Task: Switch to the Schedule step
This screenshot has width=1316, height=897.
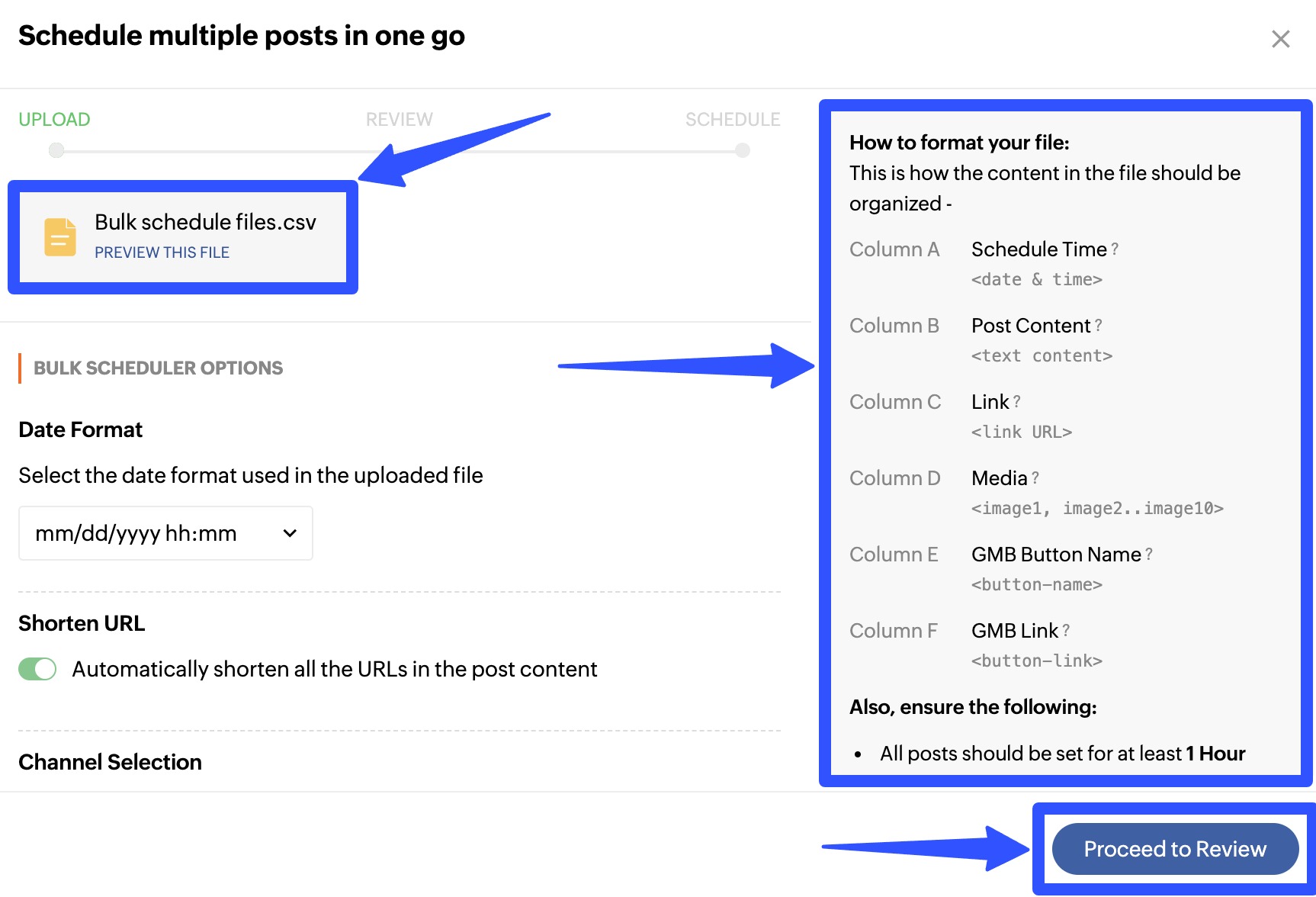Action: [733, 119]
